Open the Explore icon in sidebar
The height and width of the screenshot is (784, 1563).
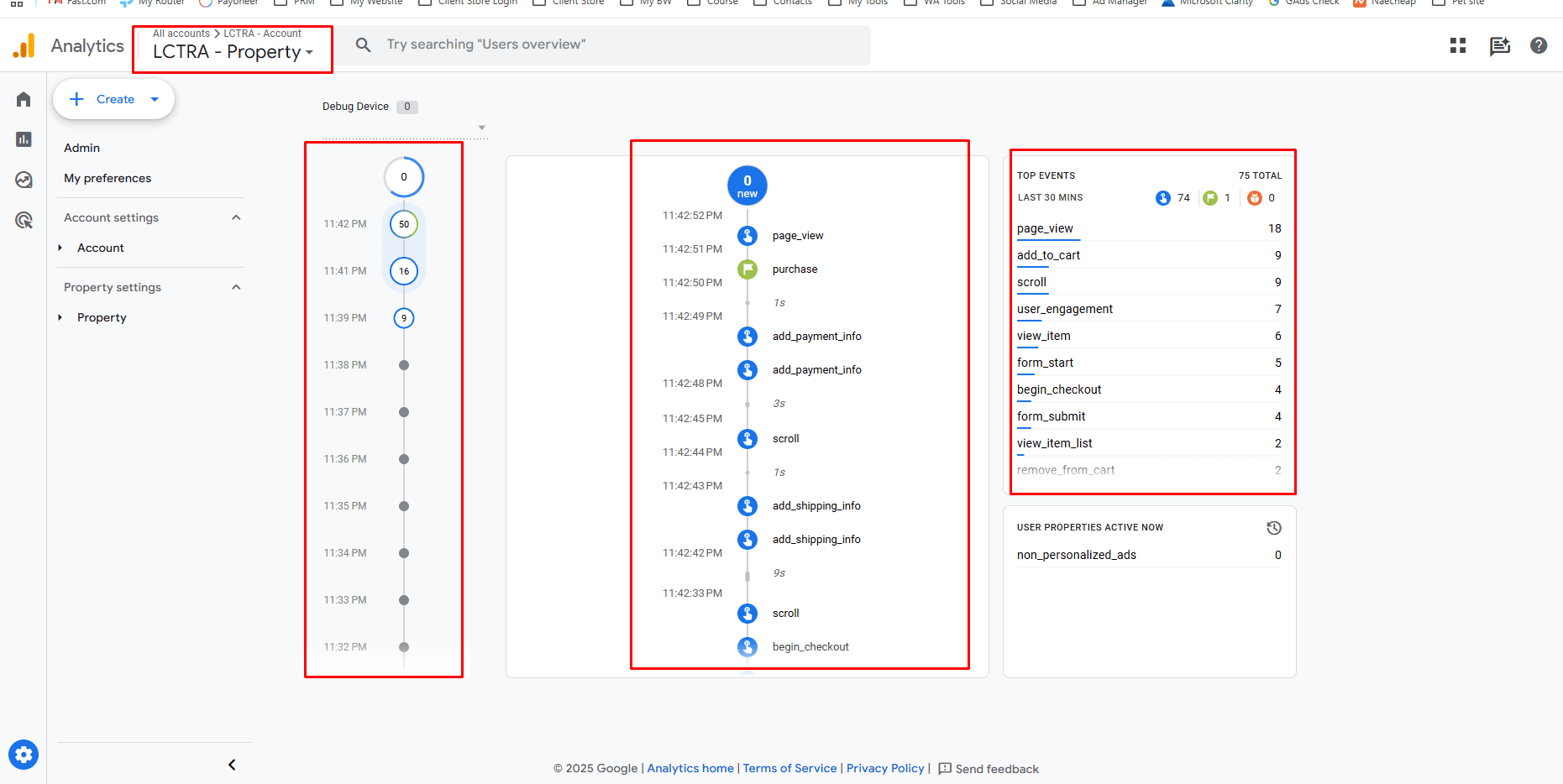[24, 180]
